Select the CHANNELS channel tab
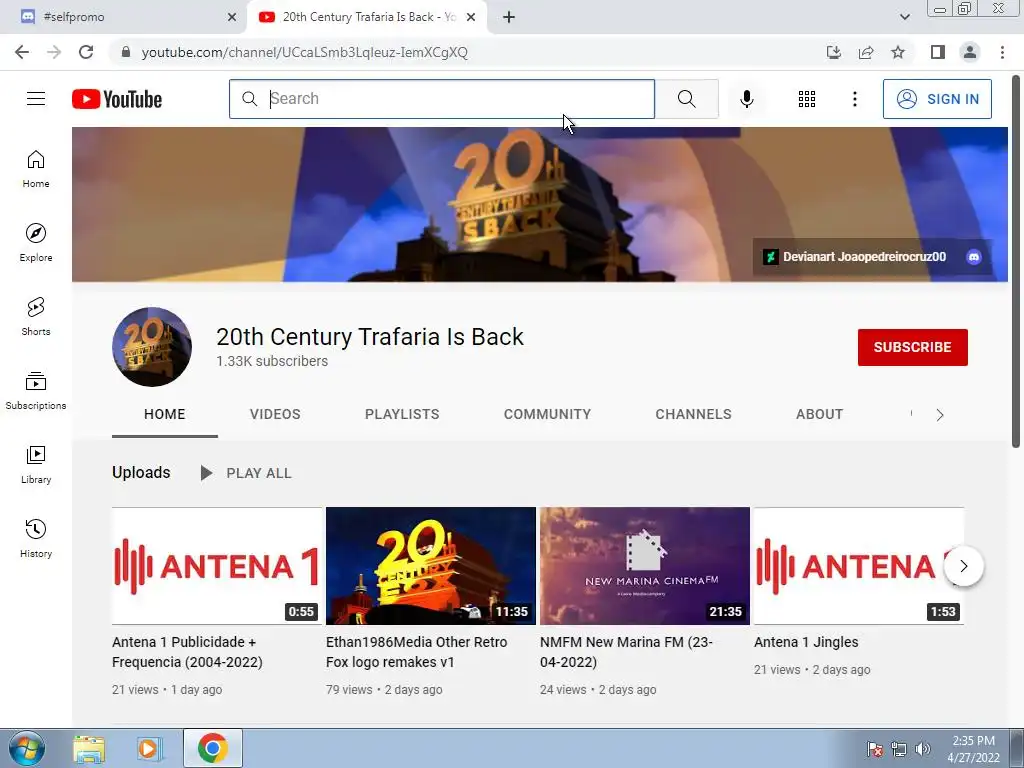Image resolution: width=1024 pixels, height=768 pixels. coord(694,414)
